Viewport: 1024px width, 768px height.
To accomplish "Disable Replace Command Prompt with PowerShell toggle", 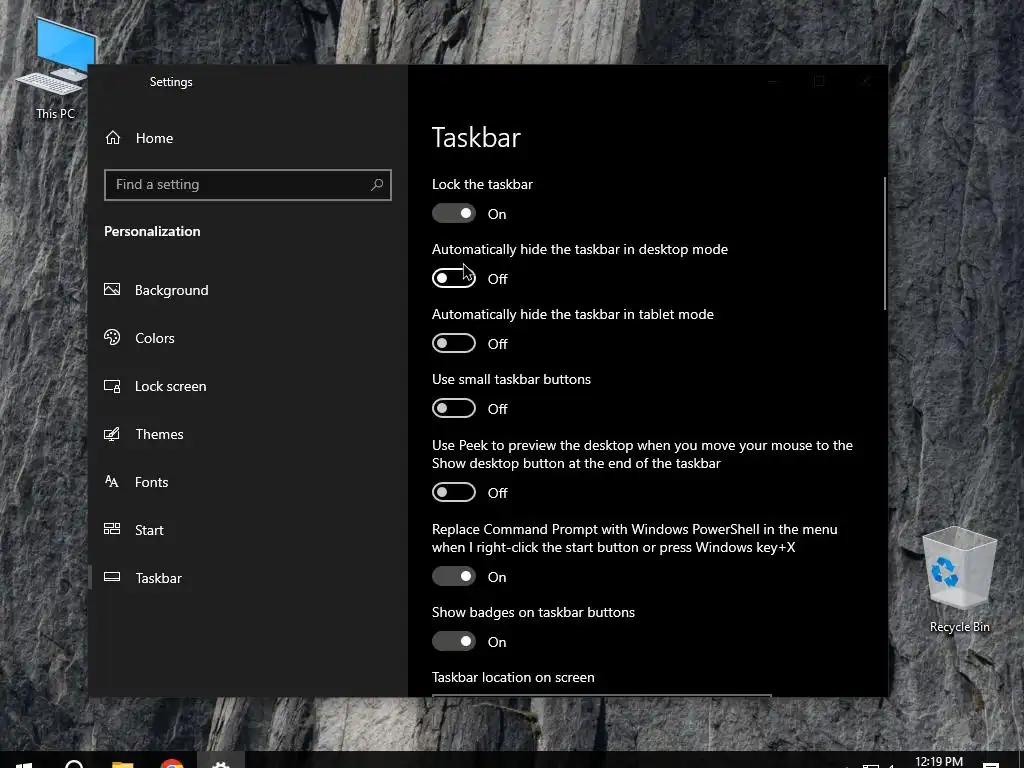I will (x=454, y=577).
